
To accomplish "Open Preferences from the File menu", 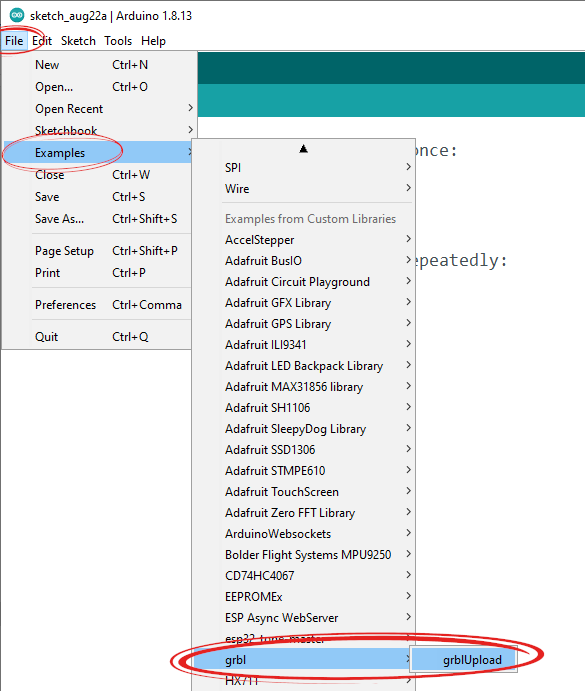I will click(x=98, y=305).
